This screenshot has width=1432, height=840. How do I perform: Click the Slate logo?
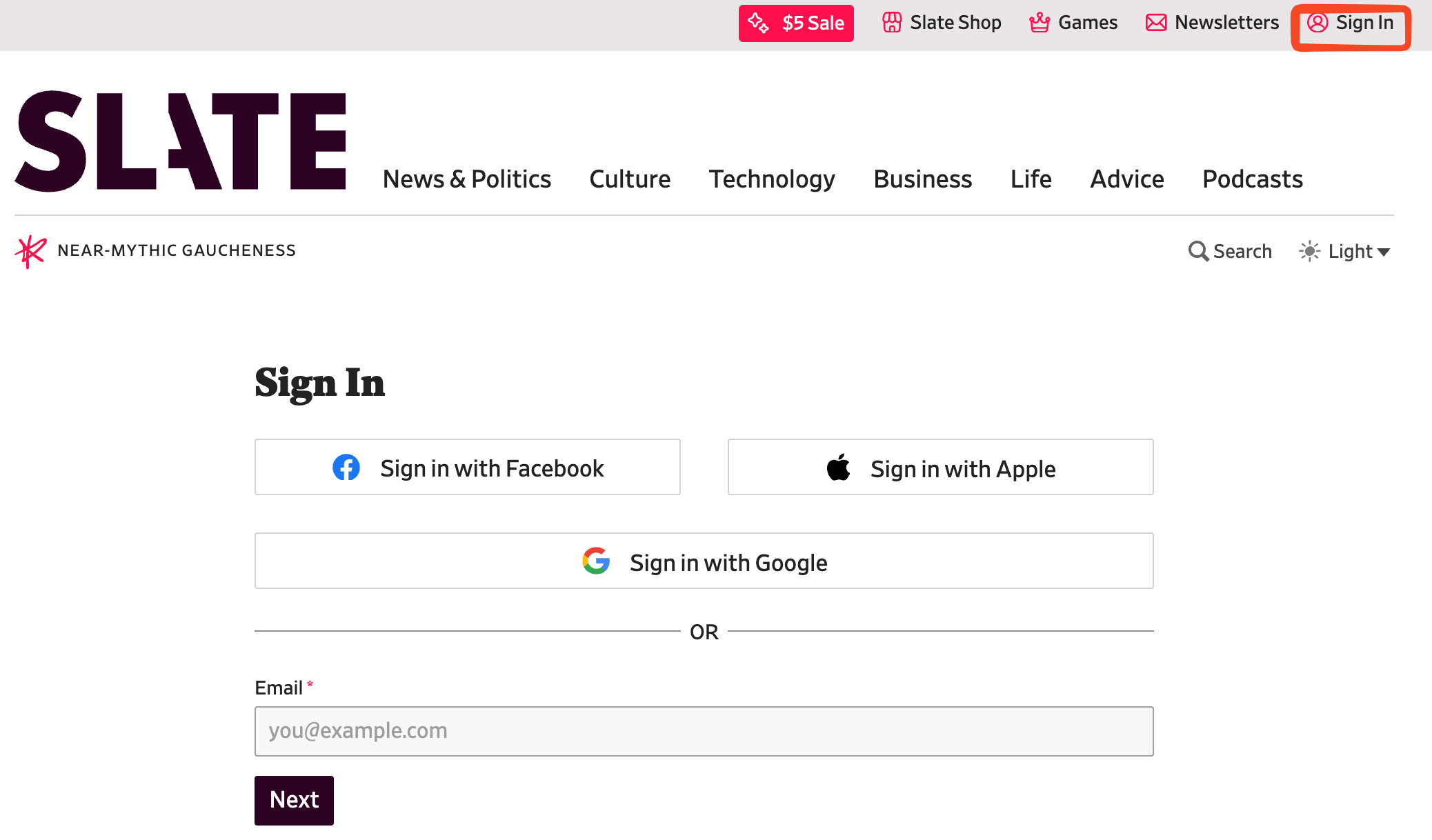(x=181, y=141)
